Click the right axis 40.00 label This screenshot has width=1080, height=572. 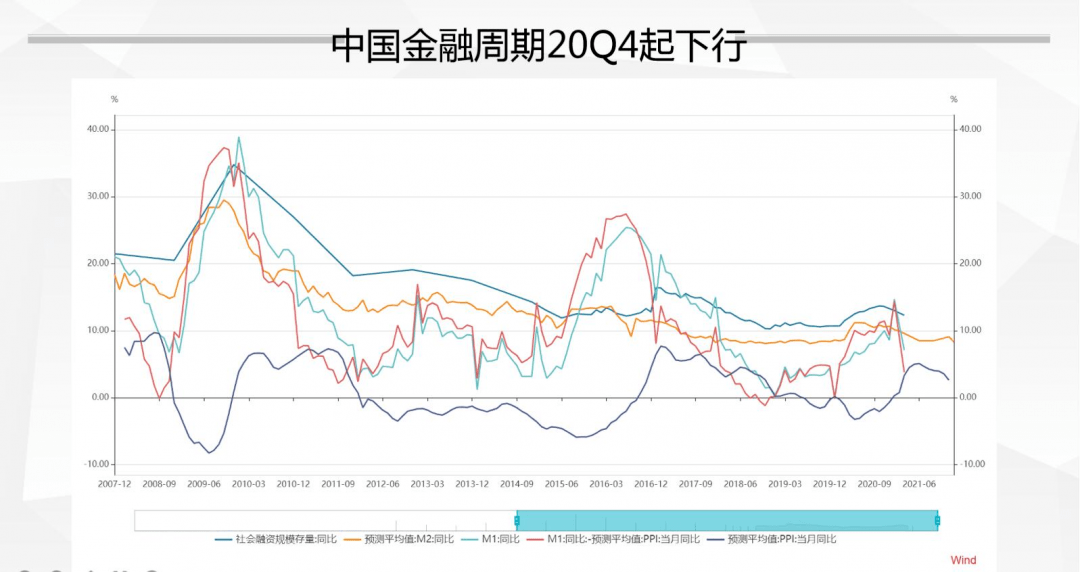pos(970,129)
